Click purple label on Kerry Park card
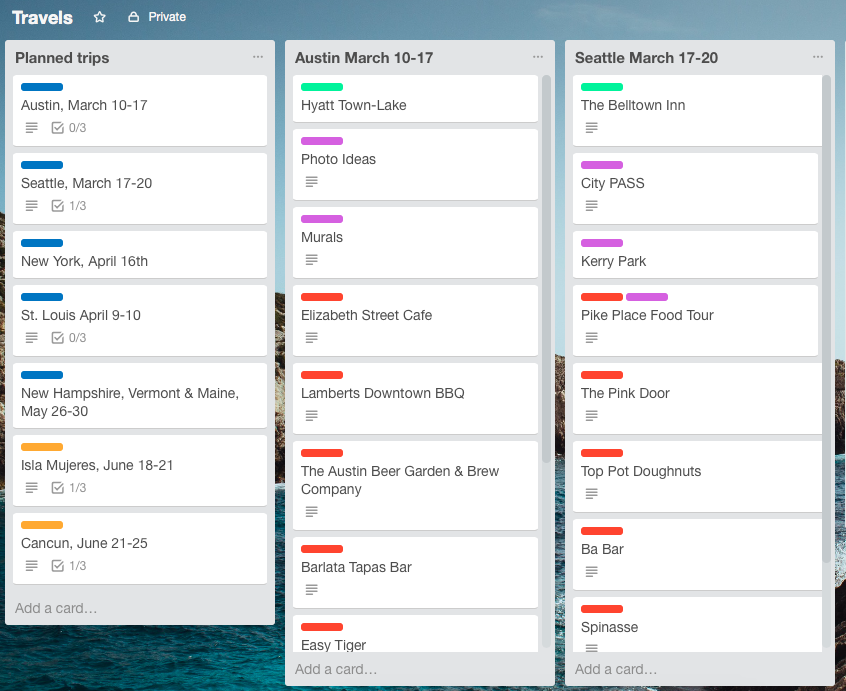 [x=602, y=243]
